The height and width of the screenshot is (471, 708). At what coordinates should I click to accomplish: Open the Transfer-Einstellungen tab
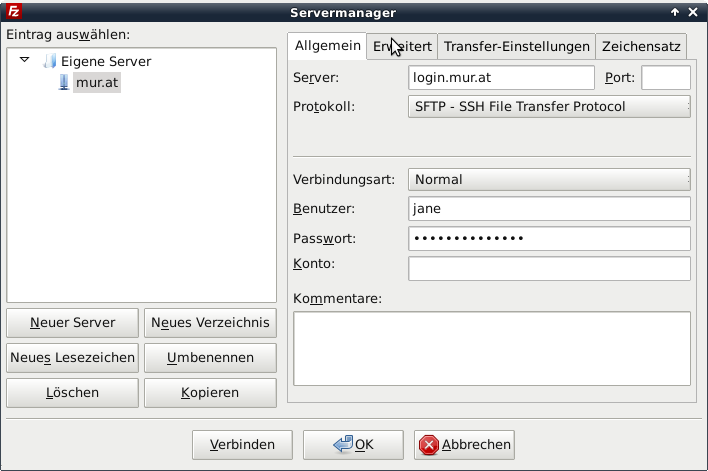516,47
